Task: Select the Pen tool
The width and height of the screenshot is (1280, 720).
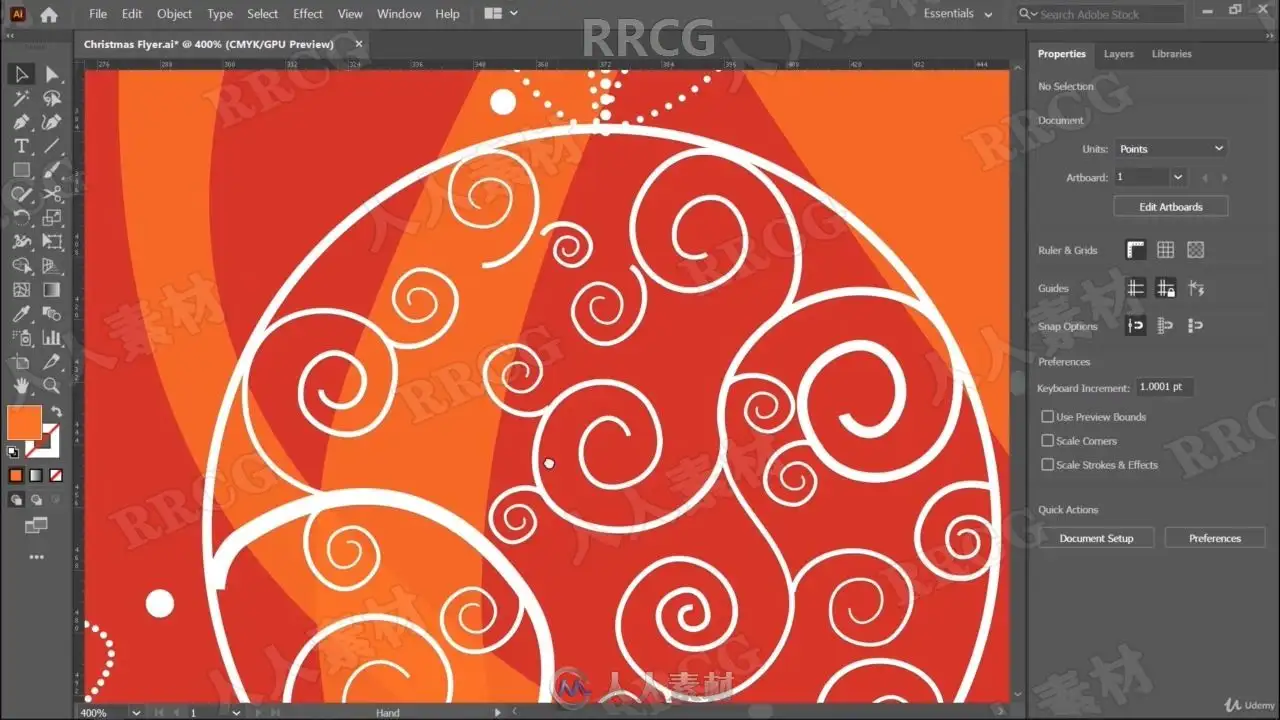Action: 21,122
